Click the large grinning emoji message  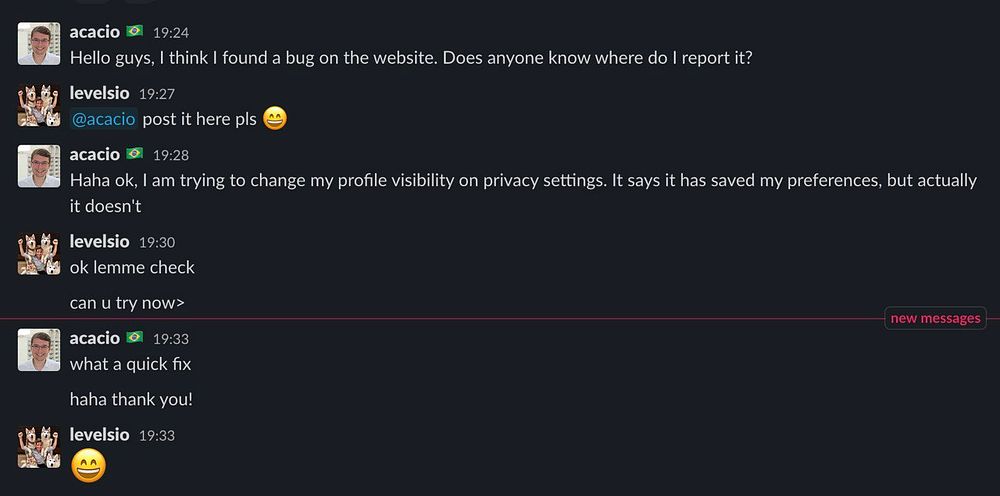point(88,465)
